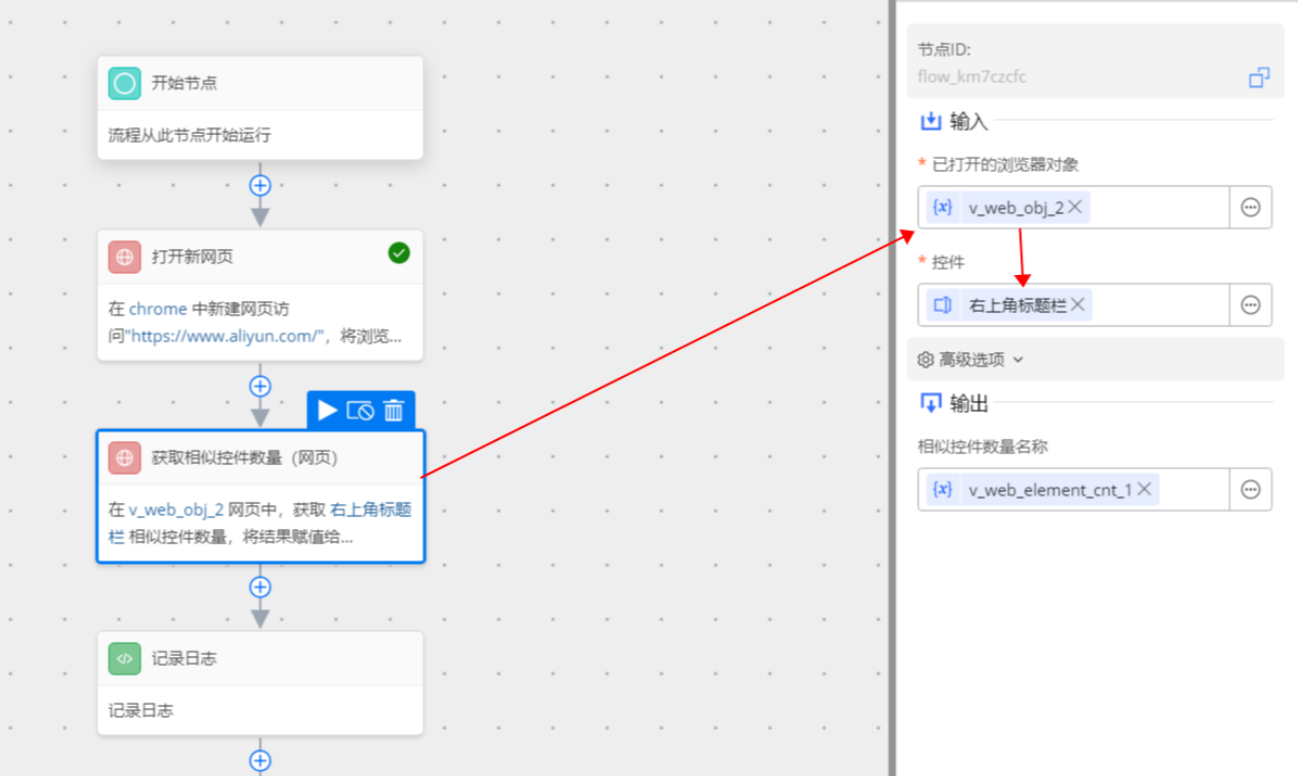
Task: Click the 输出 section icon
Action: point(930,403)
